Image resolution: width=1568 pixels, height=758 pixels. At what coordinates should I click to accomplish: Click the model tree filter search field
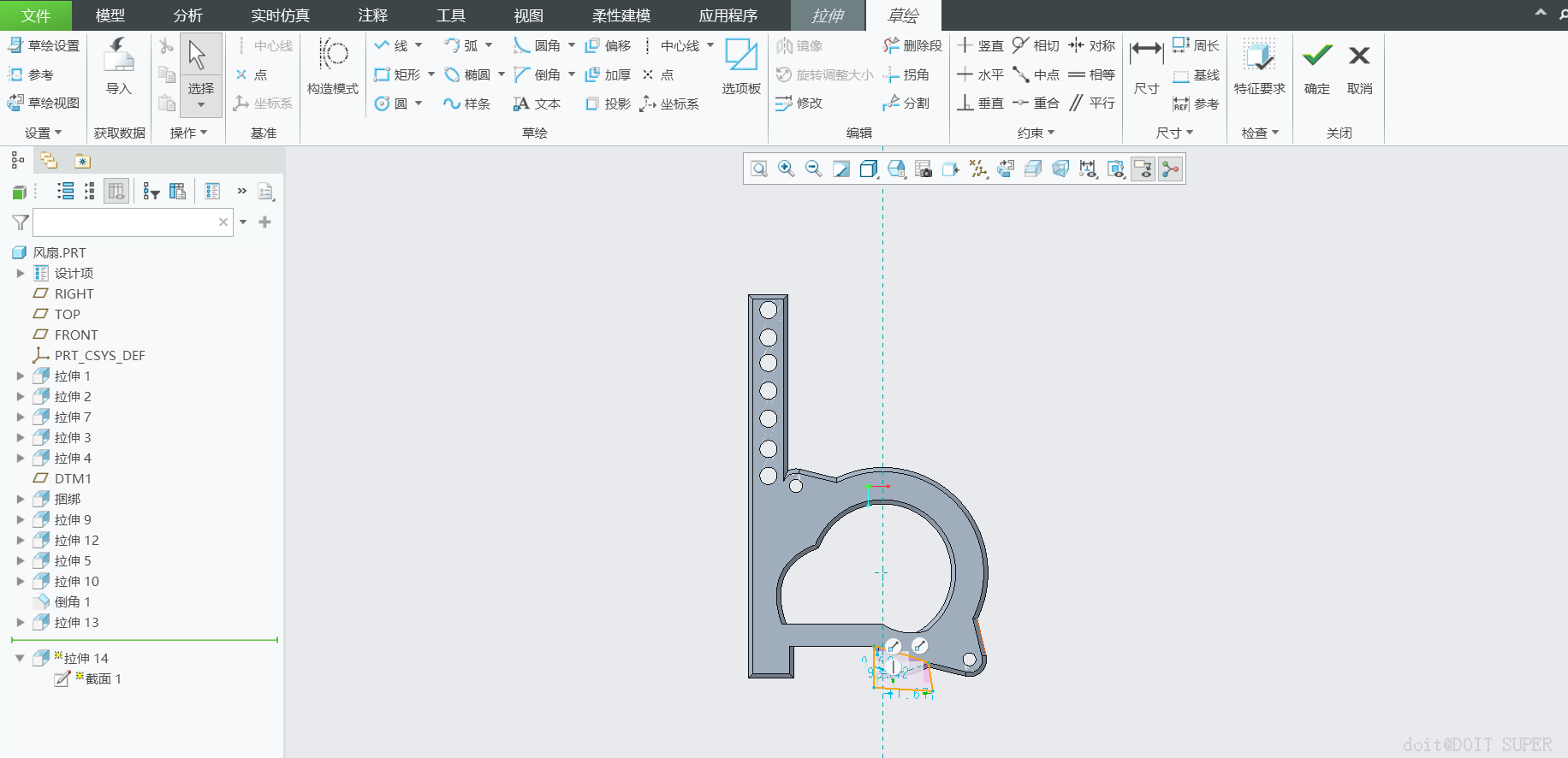126,222
